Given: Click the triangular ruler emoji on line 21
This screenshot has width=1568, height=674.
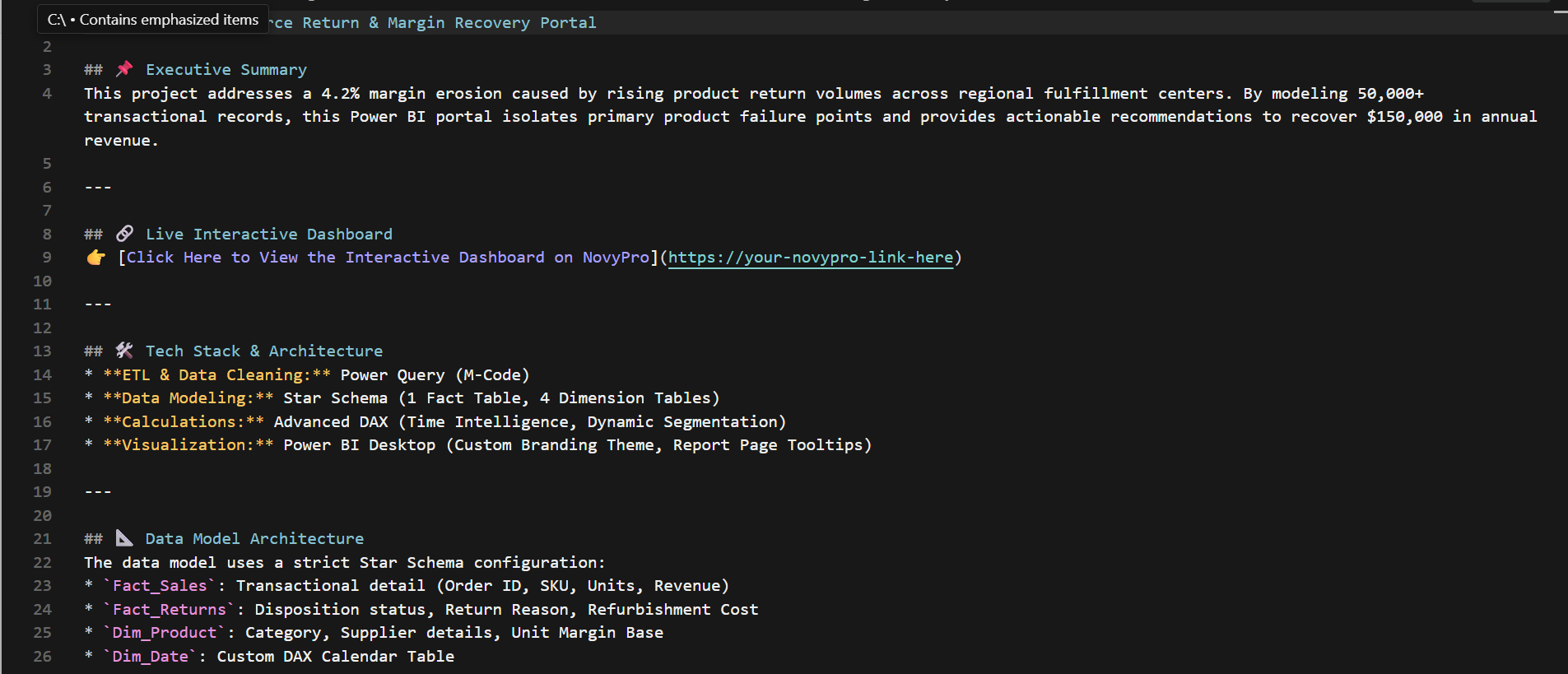Looking at the screenshot, I should (x=124, y=538).
